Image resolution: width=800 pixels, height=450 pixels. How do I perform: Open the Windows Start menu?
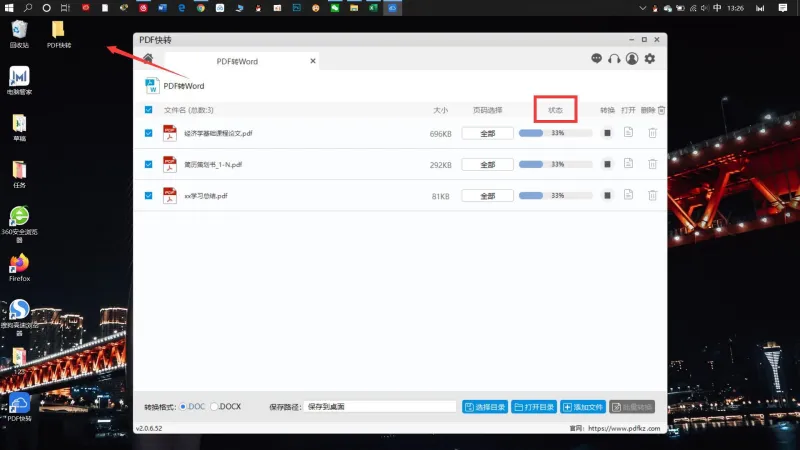(9, 8)
